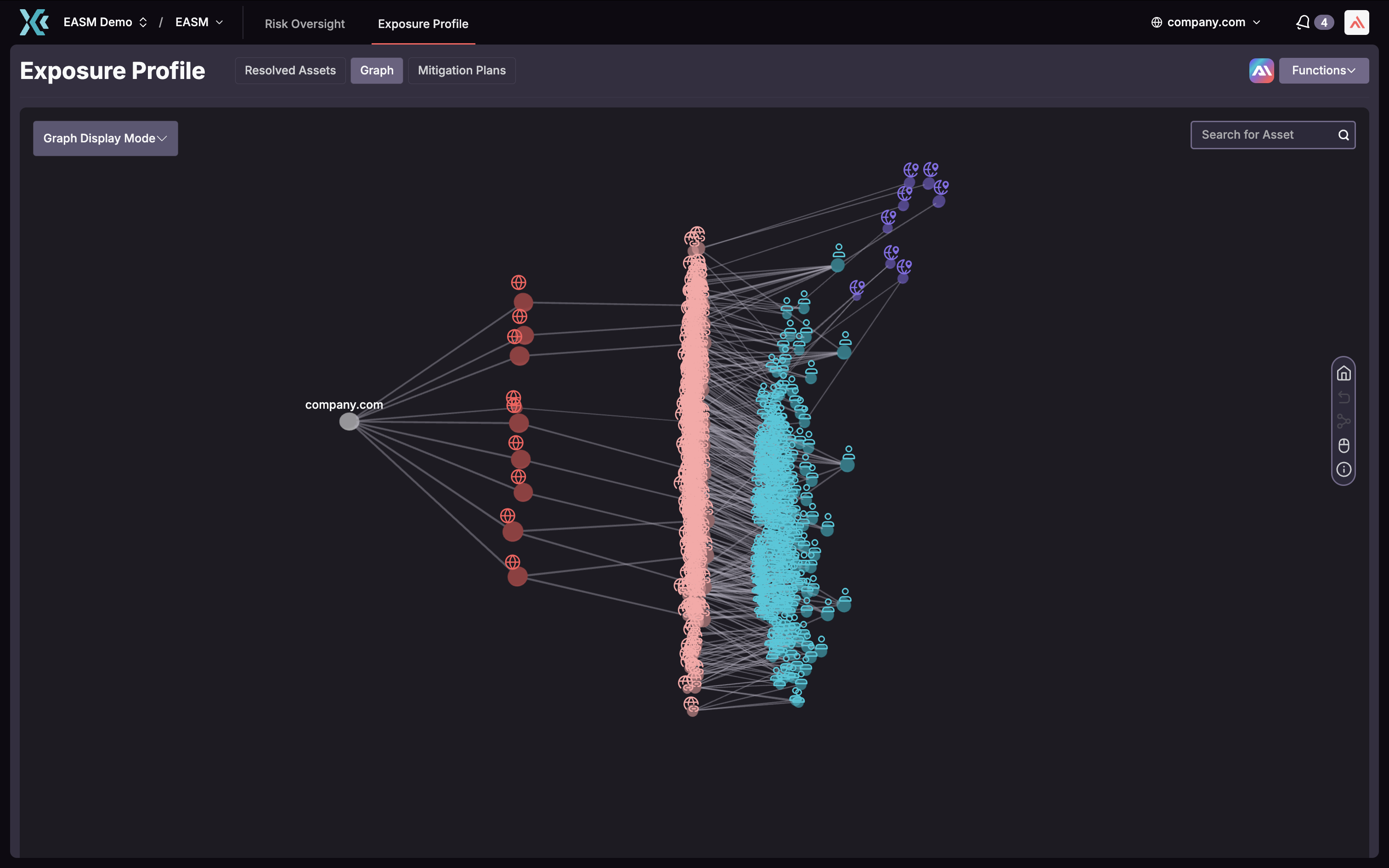This screenshot has width=1389, height=868.
Task: Select the Exposure Profile tab
Action: tap(423, 23)
